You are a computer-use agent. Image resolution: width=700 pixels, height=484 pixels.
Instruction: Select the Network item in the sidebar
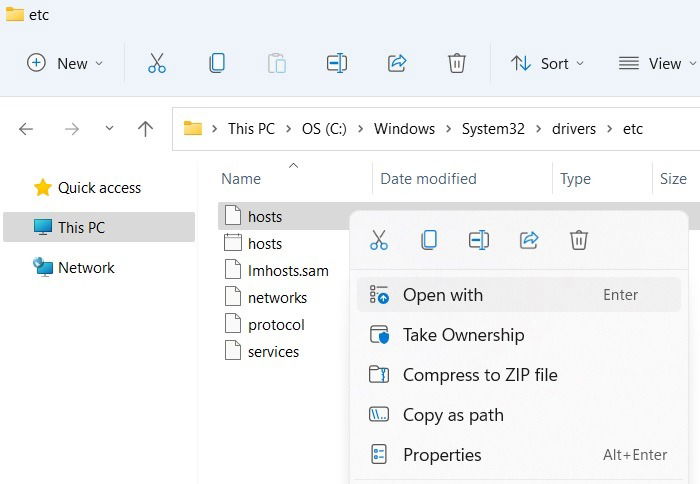[86, 267]
